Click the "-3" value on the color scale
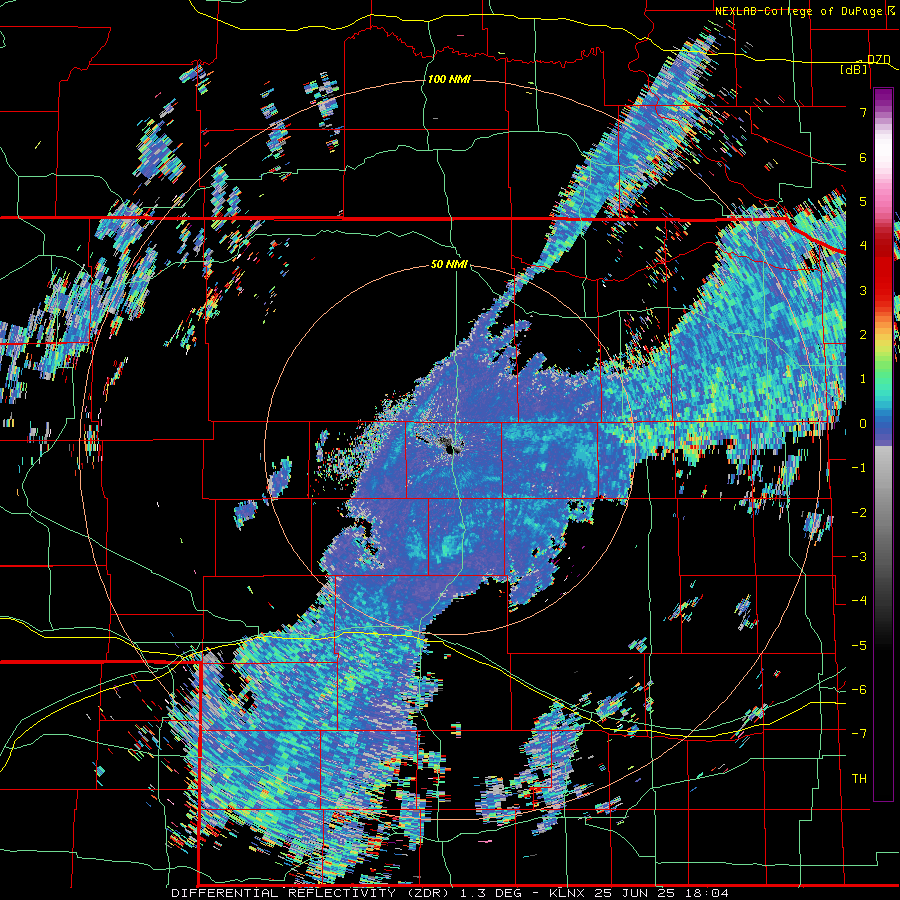Viewport: 900px width, 900px height. 859,556
